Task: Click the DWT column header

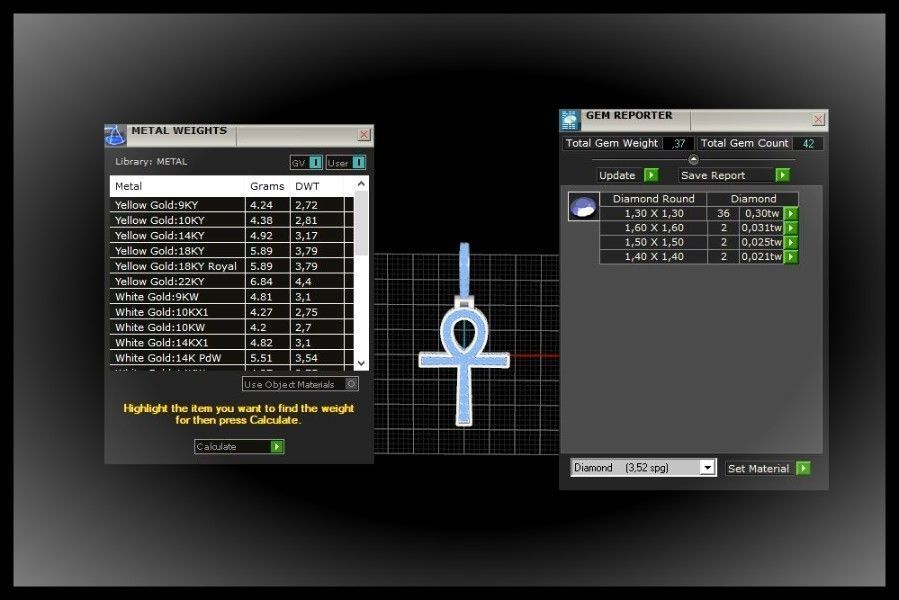Action: coord(317,186)
